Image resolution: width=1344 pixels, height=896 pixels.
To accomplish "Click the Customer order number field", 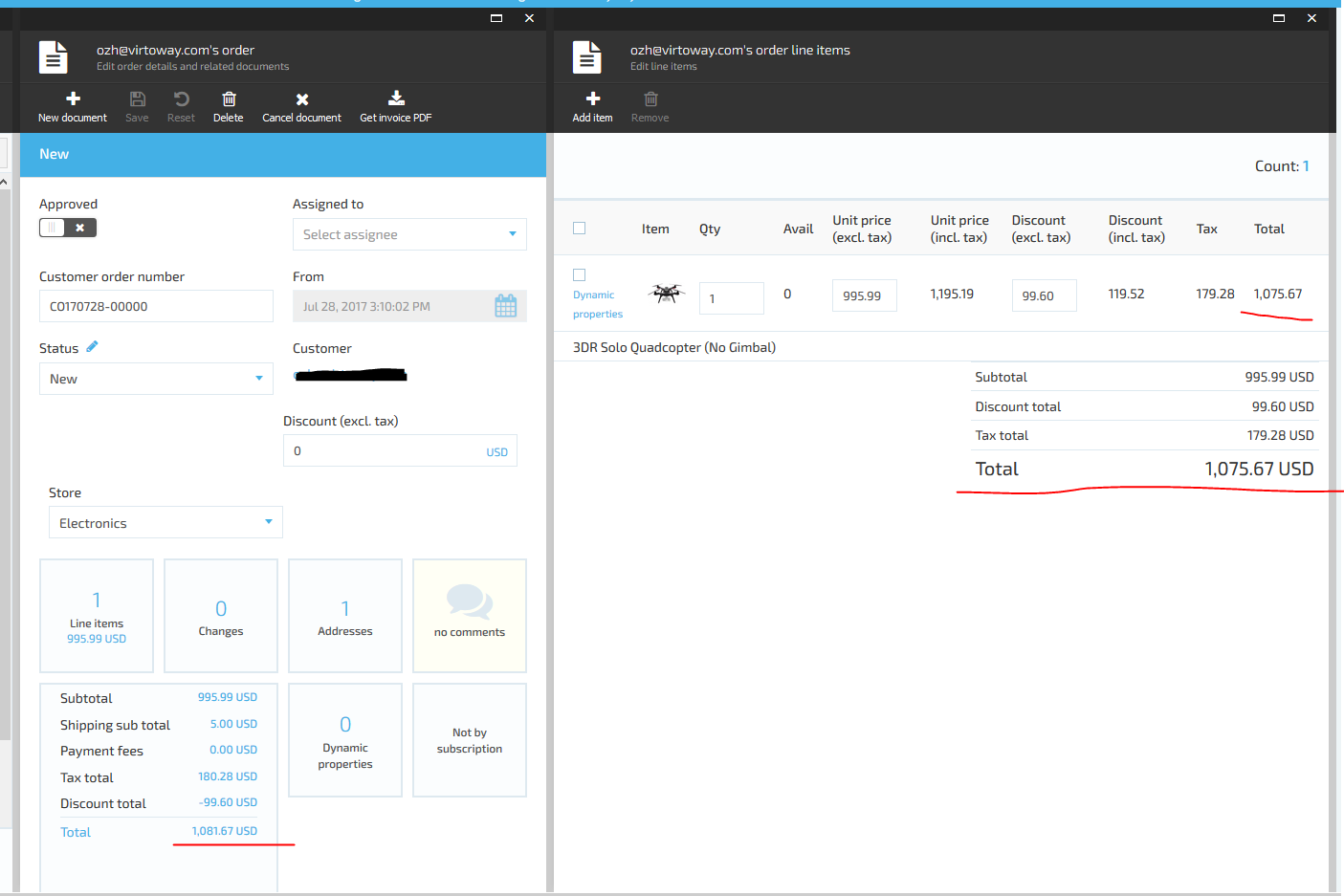I will [156, 306].
